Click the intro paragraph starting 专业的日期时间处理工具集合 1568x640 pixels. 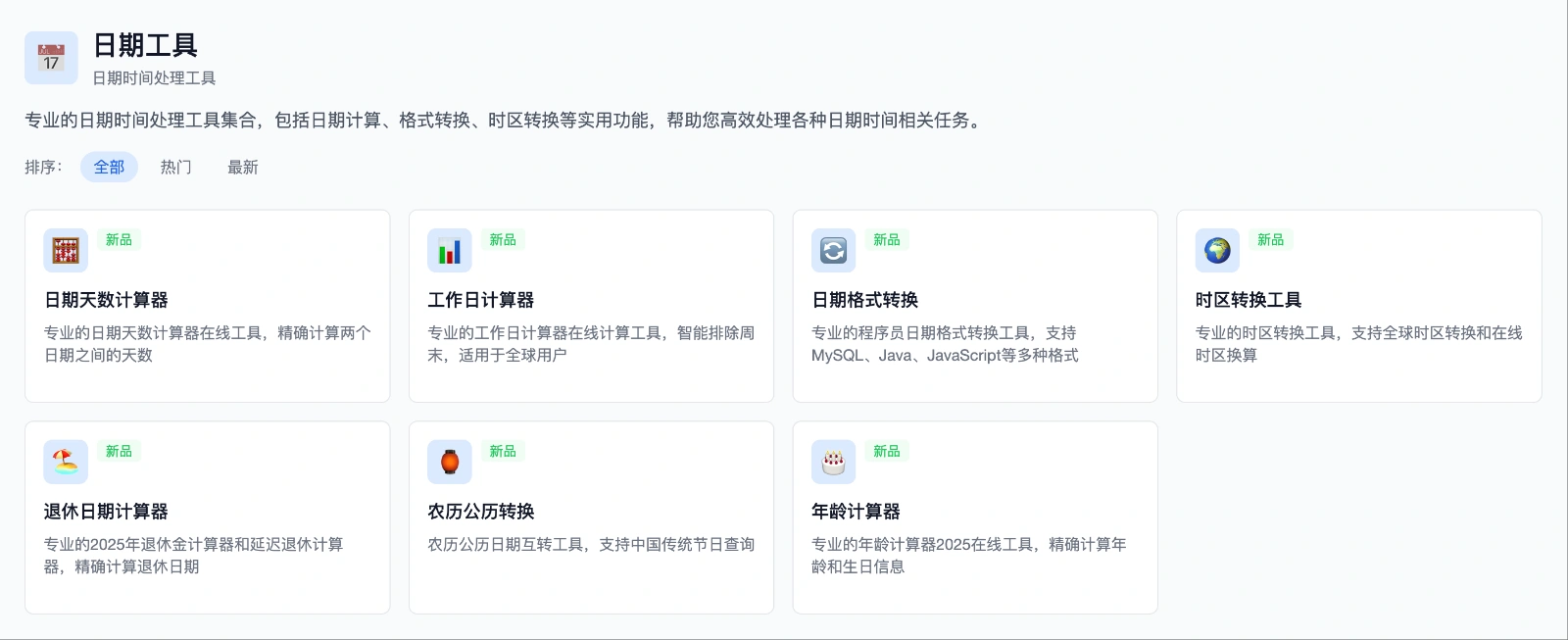point(505,121)
